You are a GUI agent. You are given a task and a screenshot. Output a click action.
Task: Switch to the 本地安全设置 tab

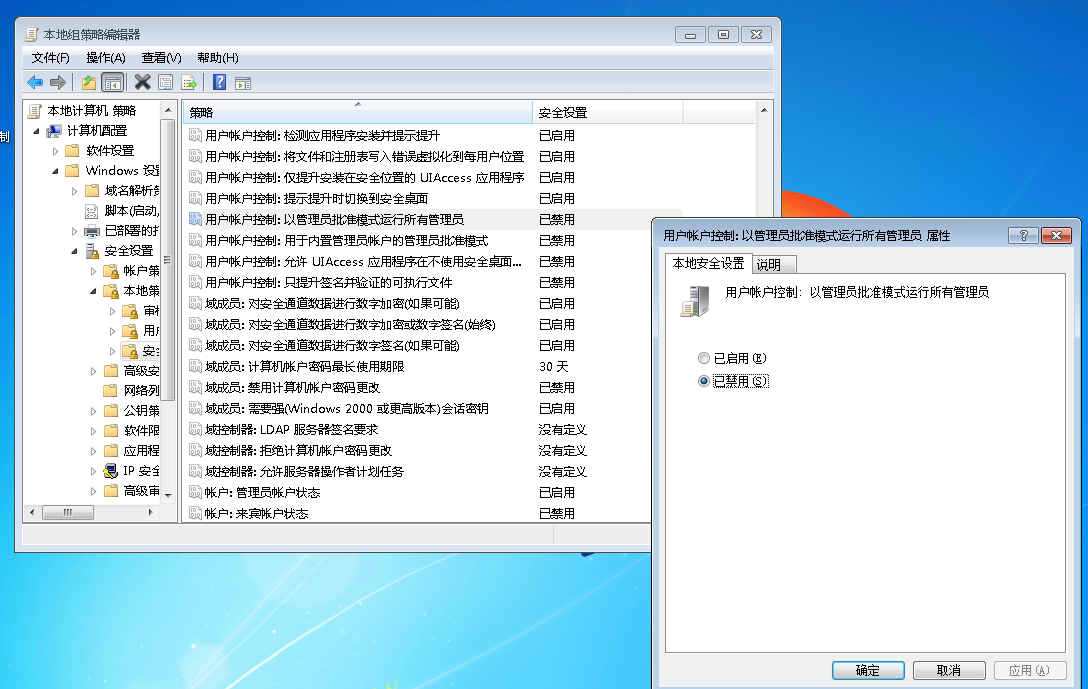[x=708, y=263]
